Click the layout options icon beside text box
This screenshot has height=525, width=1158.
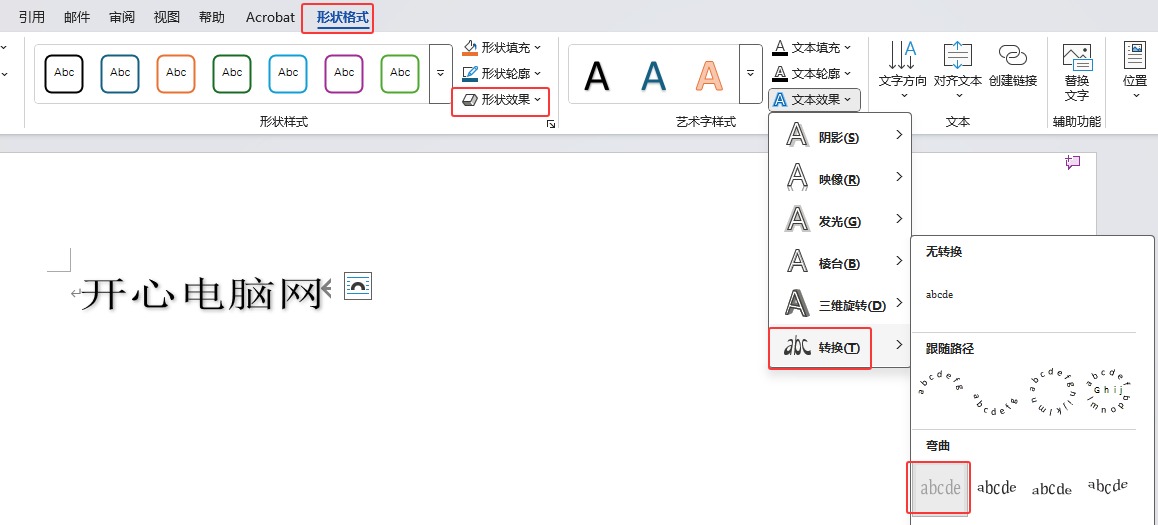(358, 286)
